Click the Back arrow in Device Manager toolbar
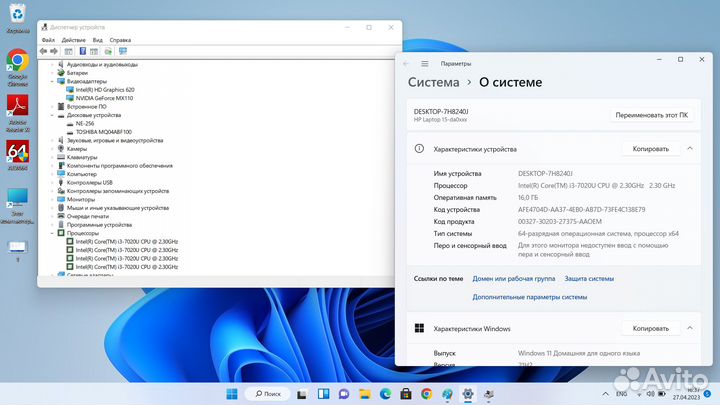 tap(43, 51)
